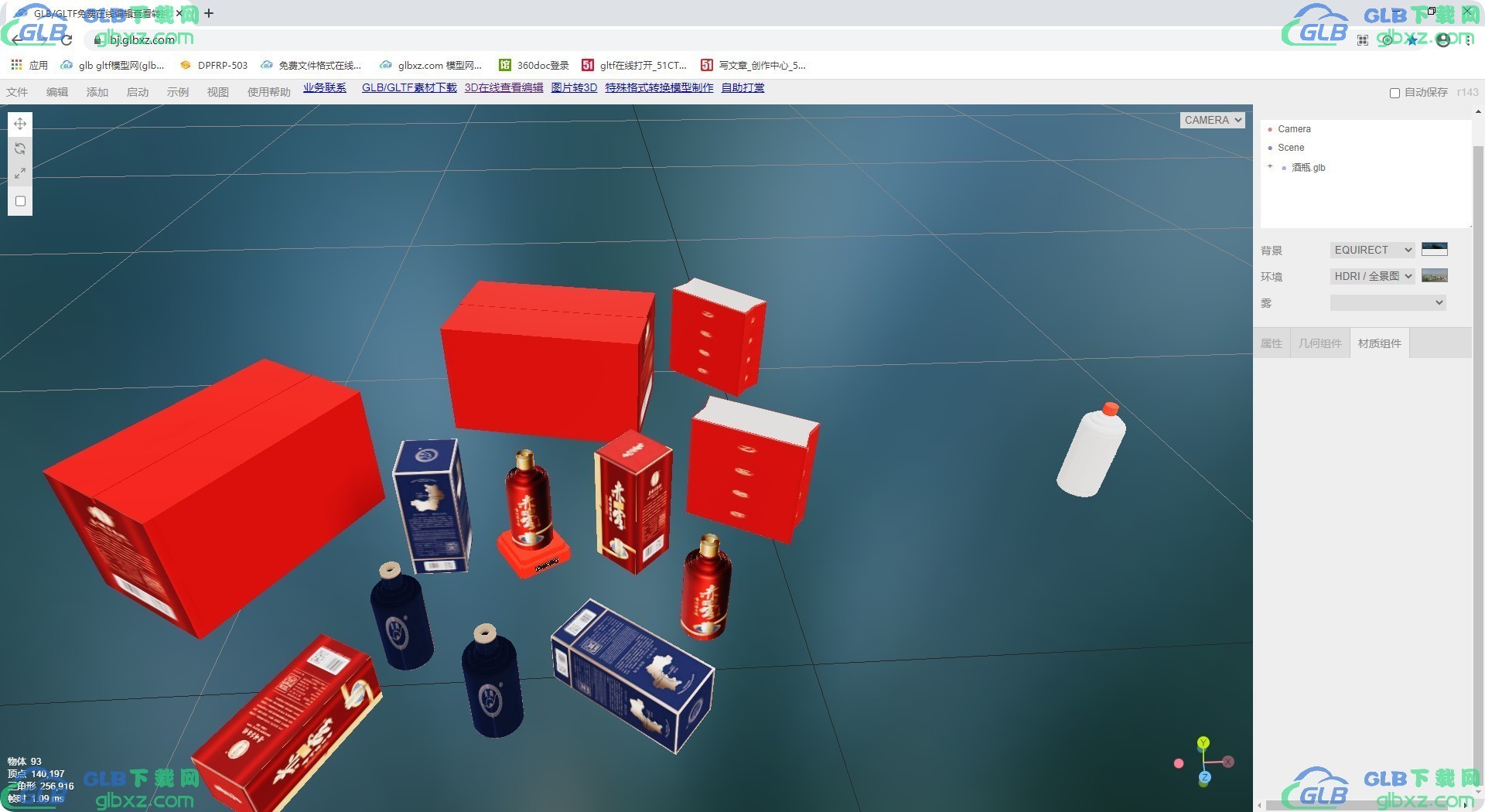Bookmark this page with the star icon
1485x812 pixels.
click(1412, 39)
